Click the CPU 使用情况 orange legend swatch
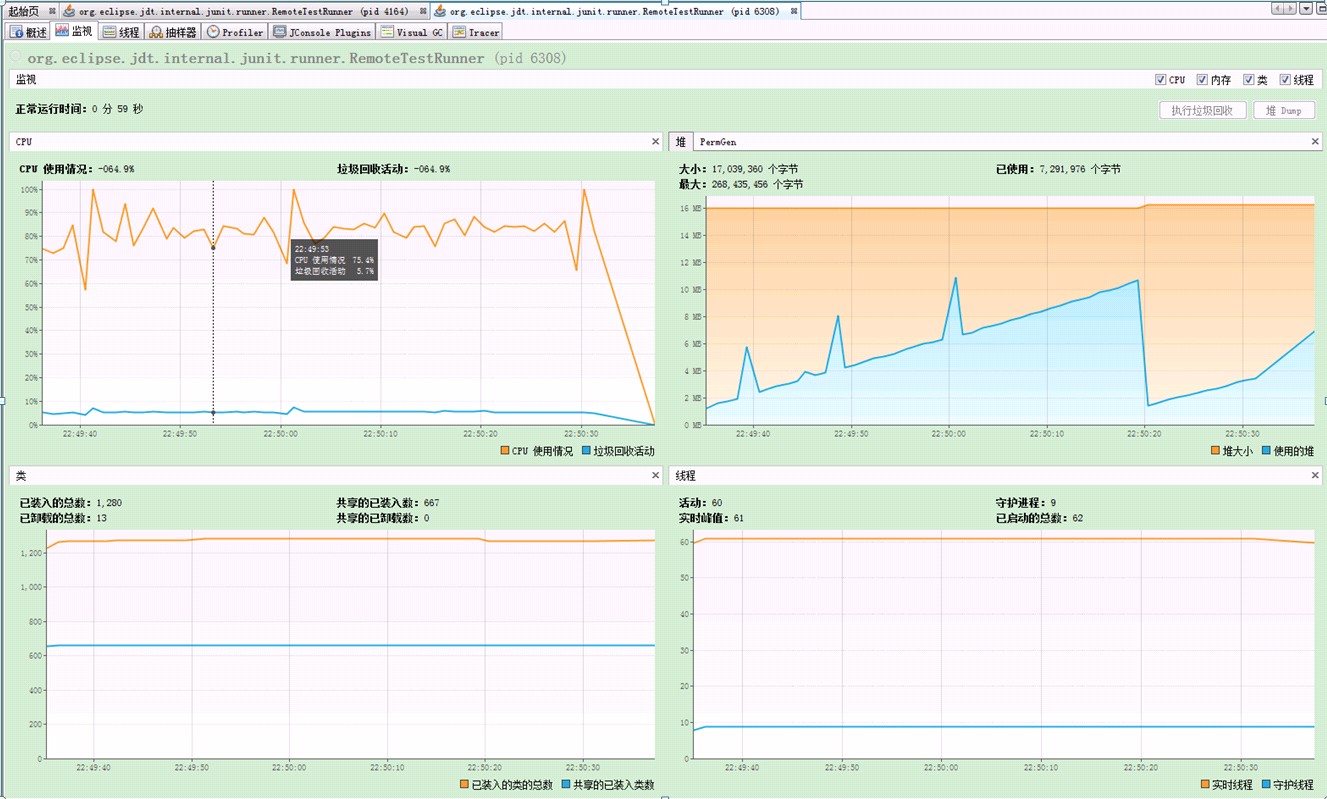This screenshot has height=799, width=1327. 505,451
